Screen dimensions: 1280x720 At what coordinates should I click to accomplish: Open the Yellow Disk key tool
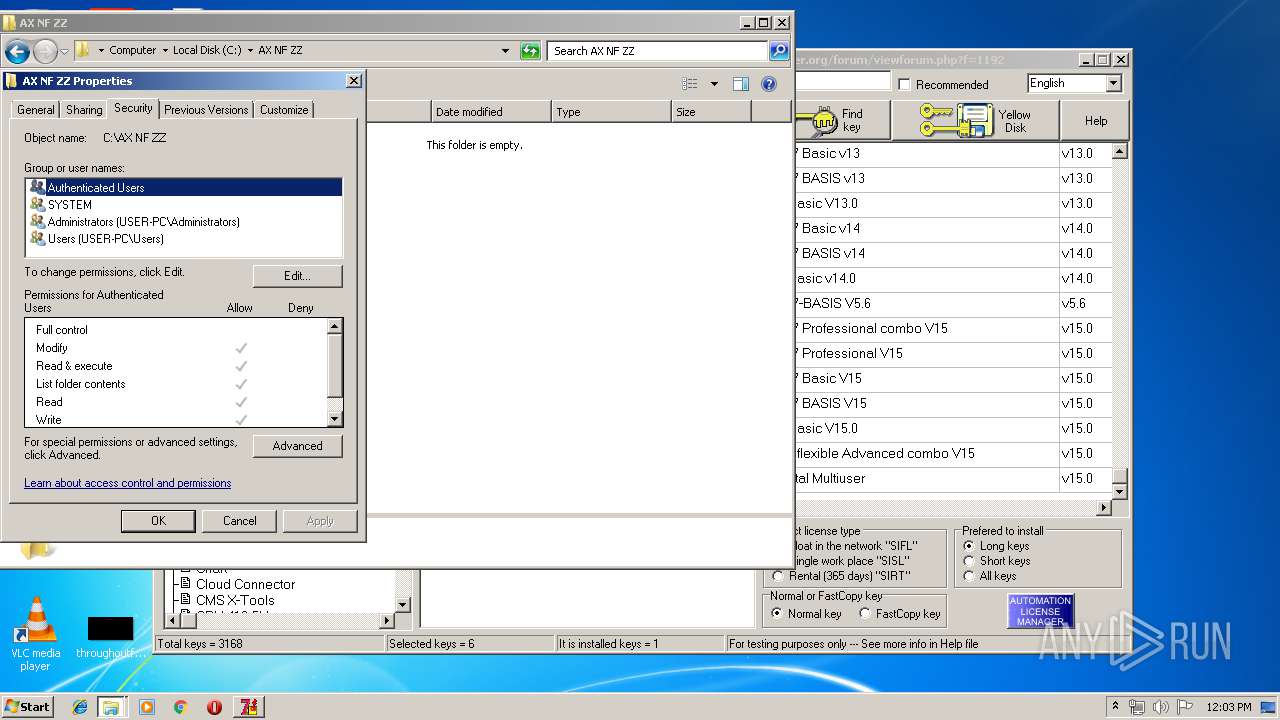click(976, 121)
